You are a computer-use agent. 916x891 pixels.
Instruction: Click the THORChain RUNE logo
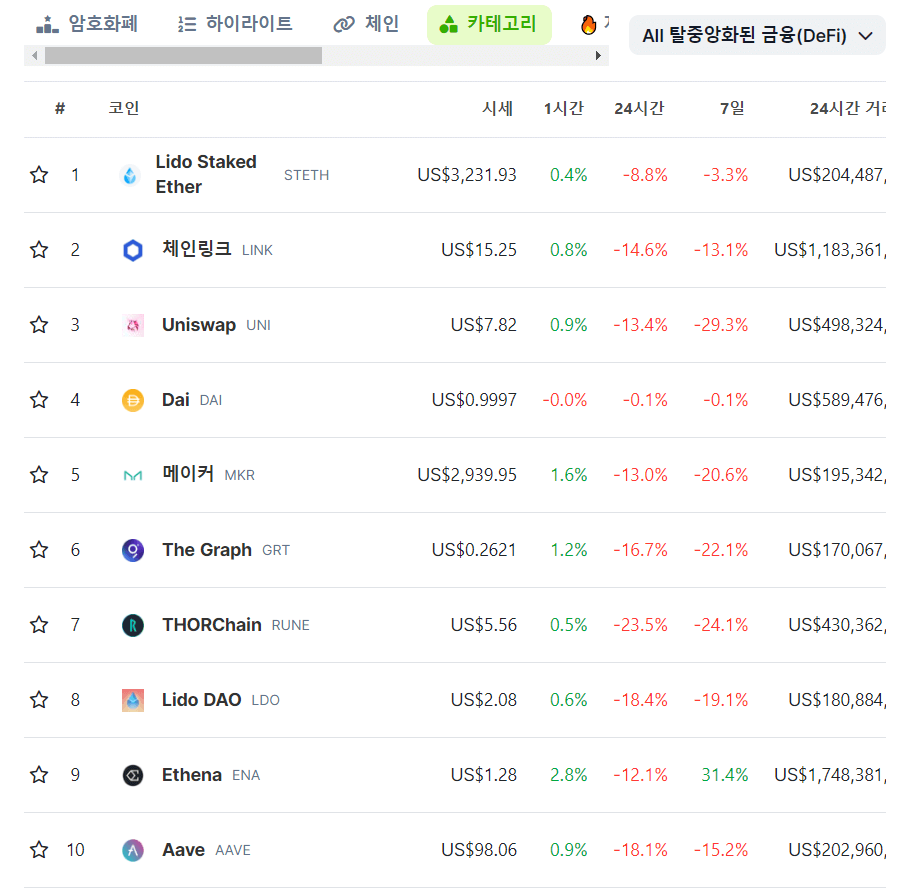[133, 625]
